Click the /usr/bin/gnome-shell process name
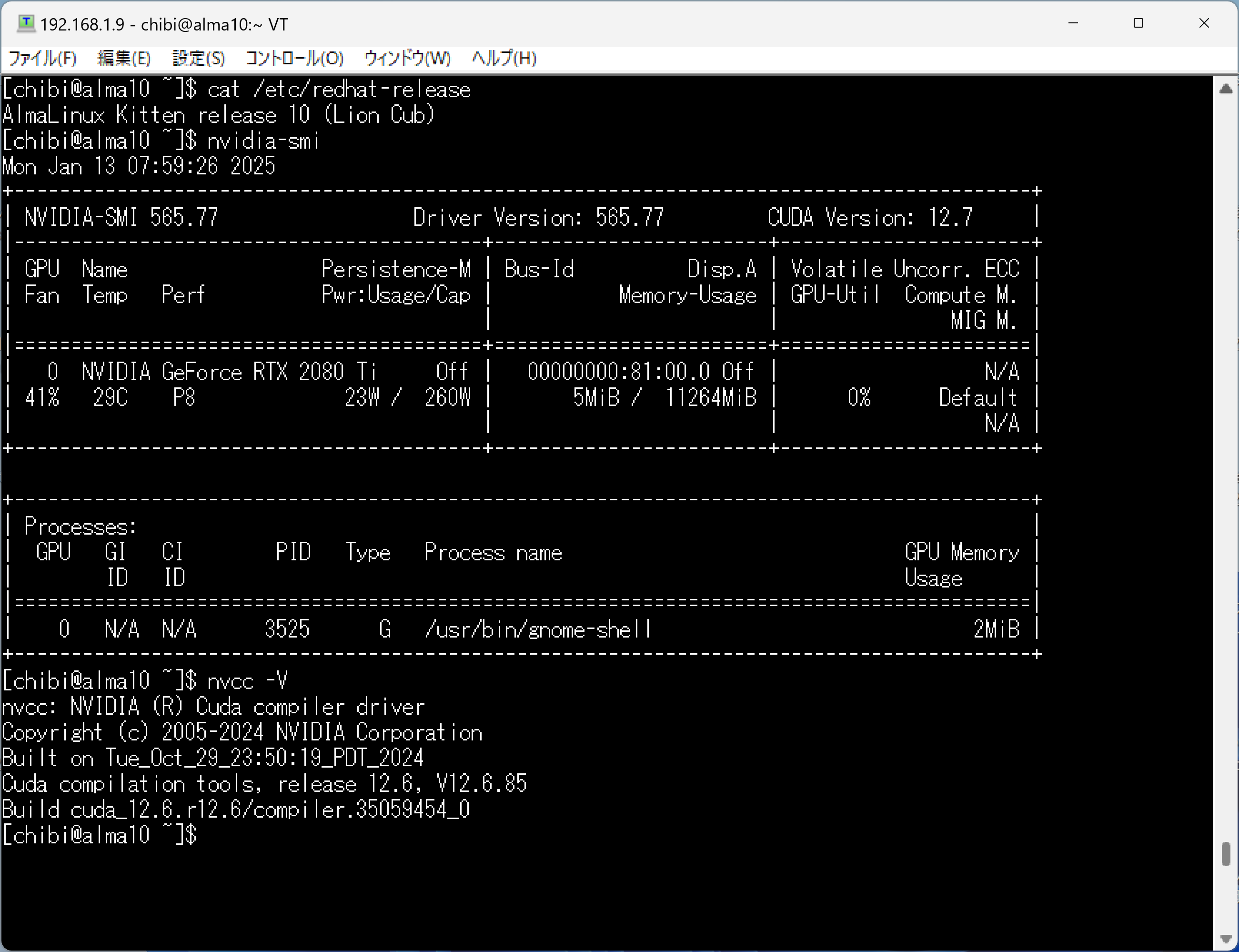 538,629
